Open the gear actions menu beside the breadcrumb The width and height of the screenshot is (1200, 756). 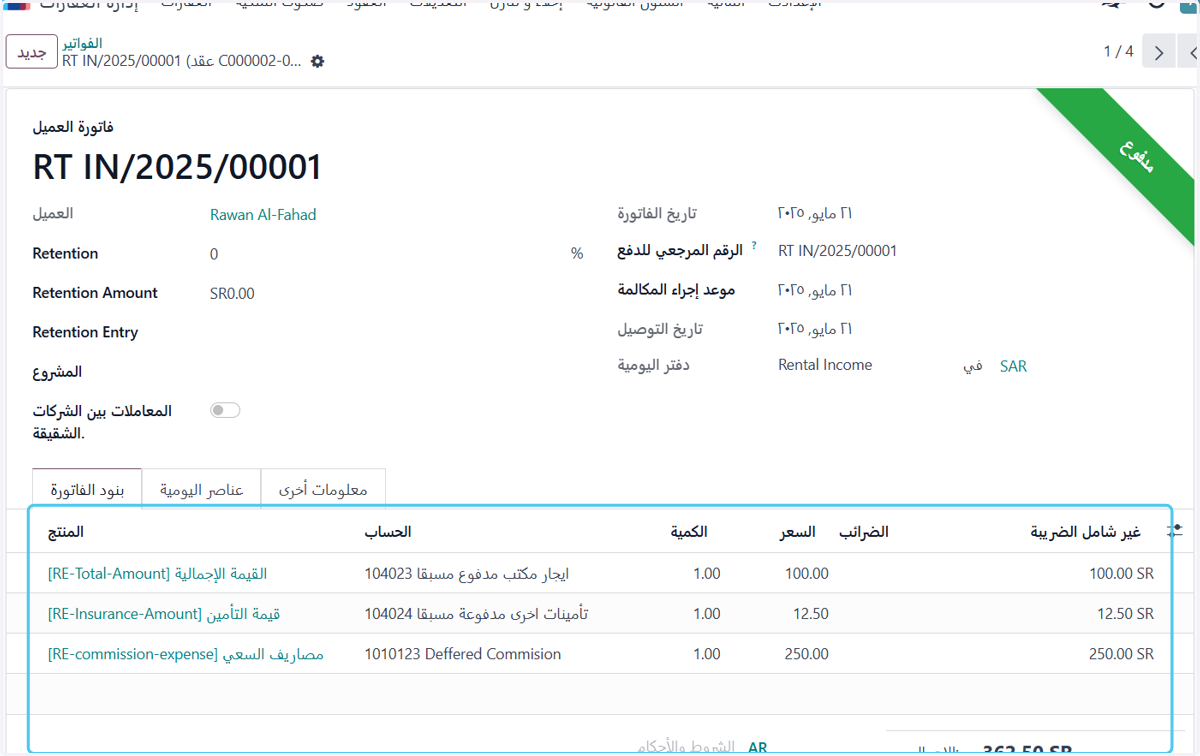[x=318, y=62]
